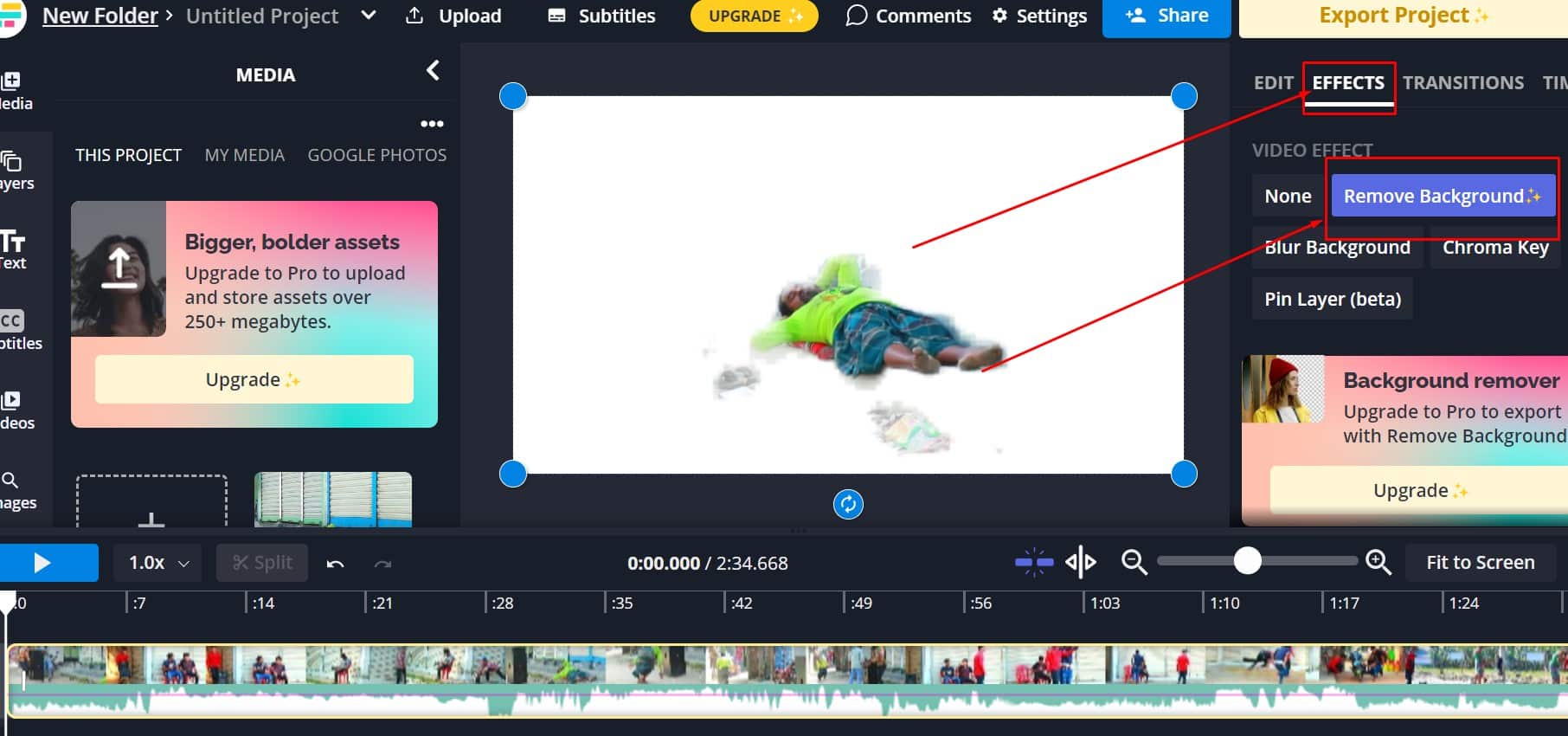The width and height of the screenshot is (1568, 736).
Task: Switch to THIS PROJECT media tab
Action: tap(128, 155)
